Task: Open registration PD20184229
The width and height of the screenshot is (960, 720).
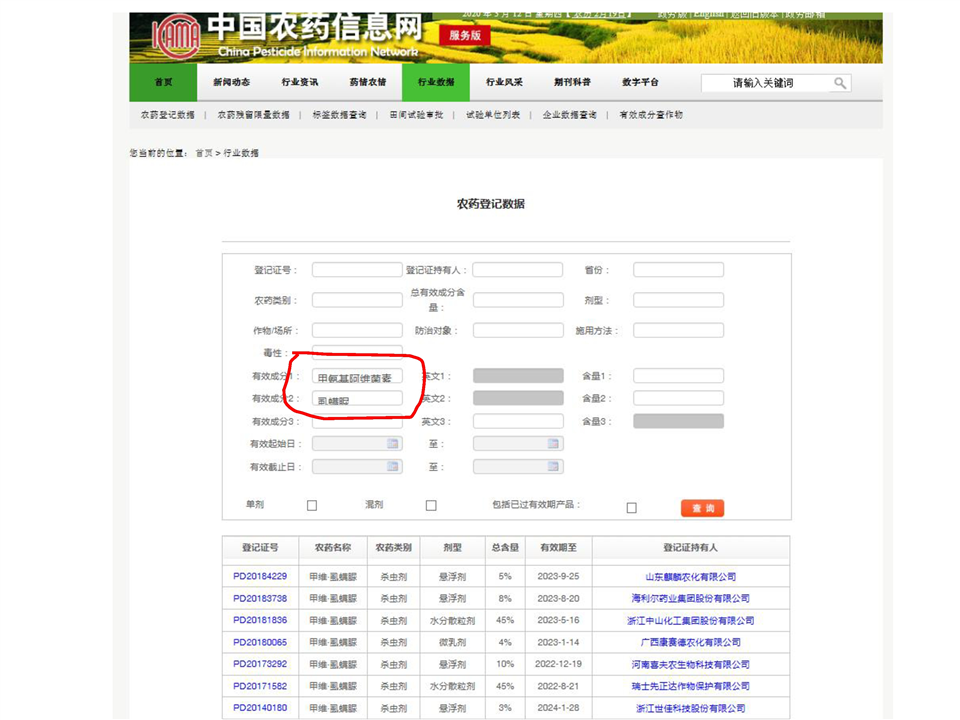Action: pos(260,576)
